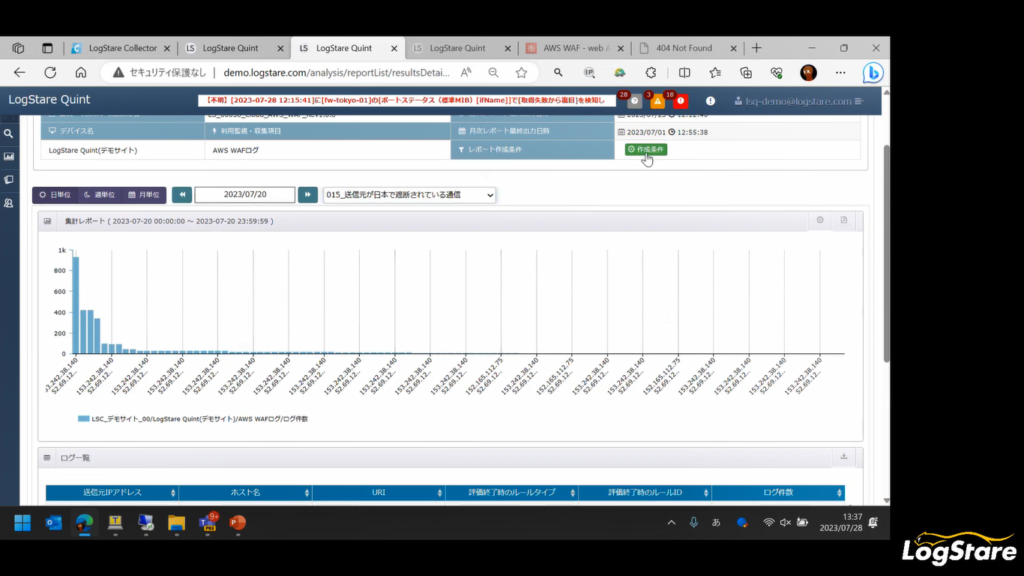Open Outlook from the taskbar
Image resolution: width=1024 pixels, height=576 pixels.
coord(54,522)
